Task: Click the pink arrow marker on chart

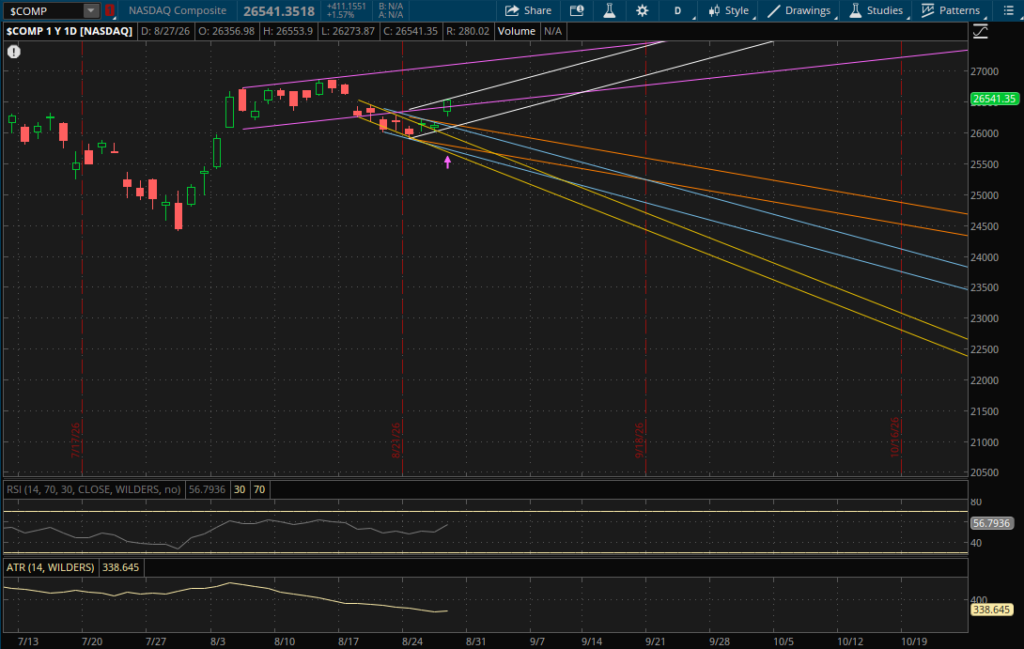Action: pyautogui.click(x=447, y=161)
